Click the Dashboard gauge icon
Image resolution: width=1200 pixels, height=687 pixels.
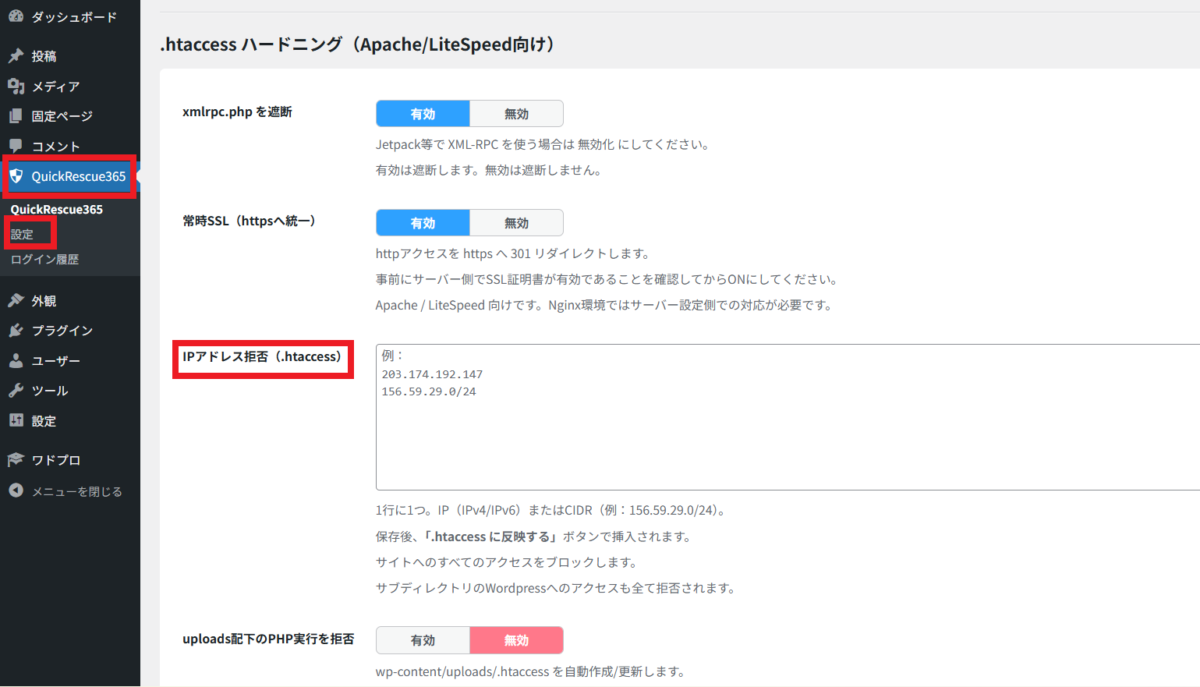click(x=16, y=17)
